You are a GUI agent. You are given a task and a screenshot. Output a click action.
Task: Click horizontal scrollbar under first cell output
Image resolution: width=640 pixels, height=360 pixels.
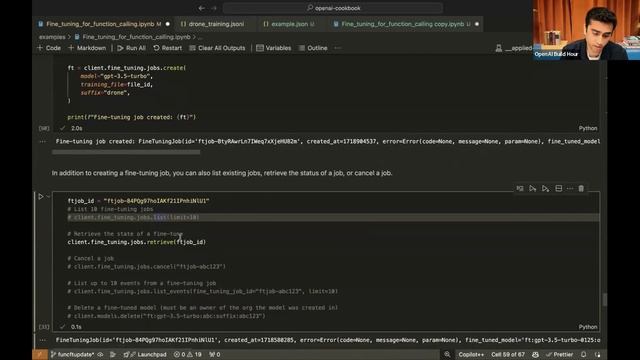point(126,152)
